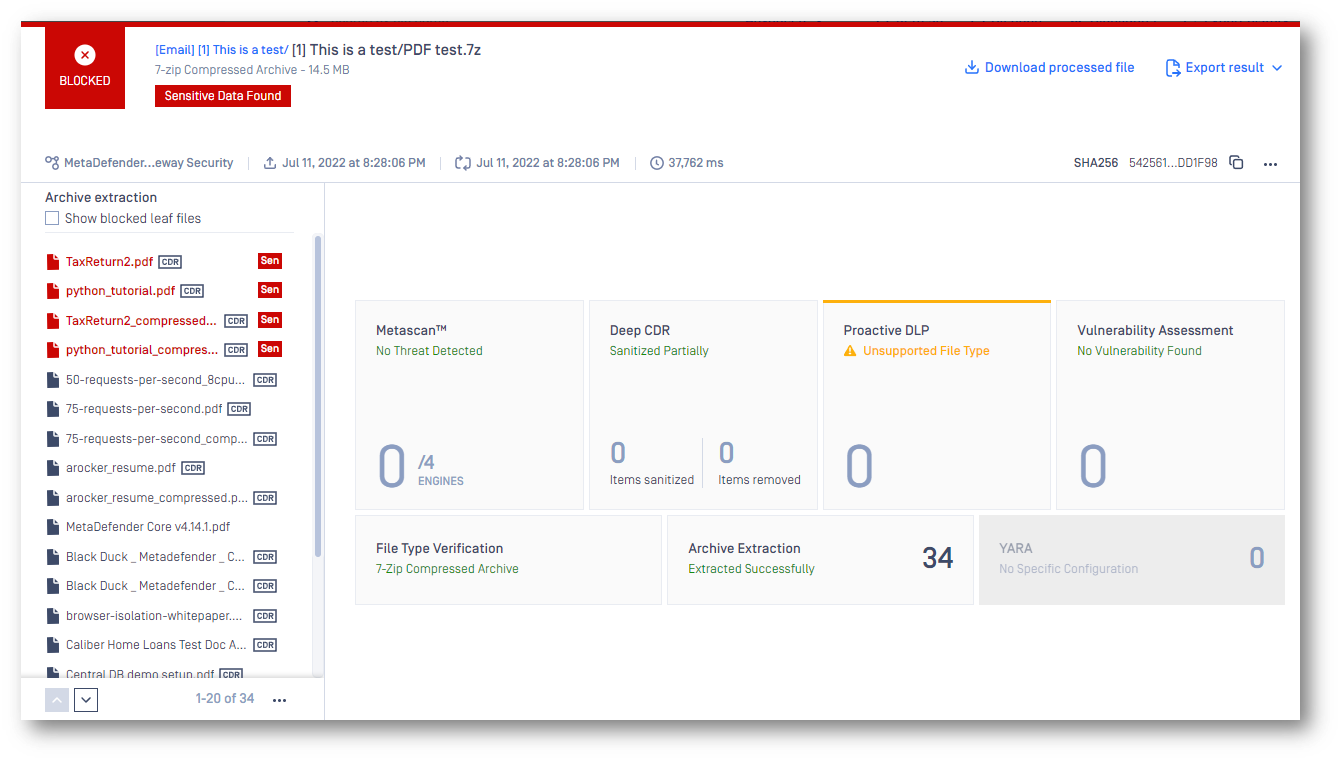The image size is (1342, 762).
Task: Click the 1-20 of 34 page range text
Action: point(225,699)
